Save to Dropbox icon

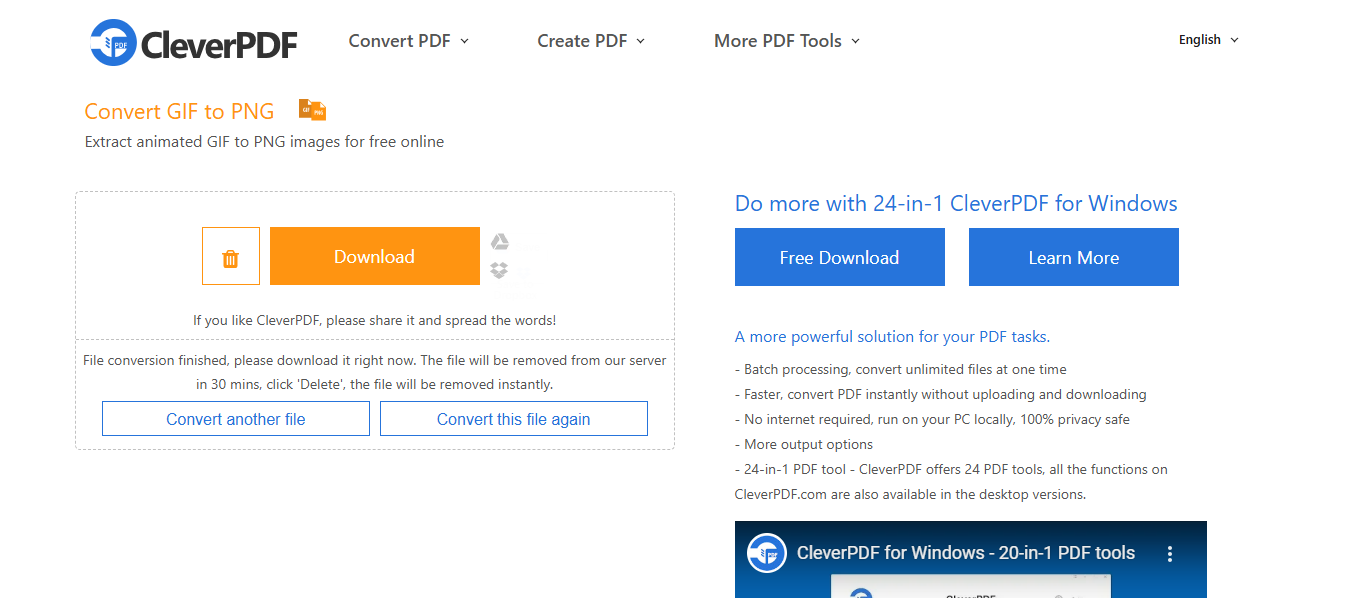point(499,270)
